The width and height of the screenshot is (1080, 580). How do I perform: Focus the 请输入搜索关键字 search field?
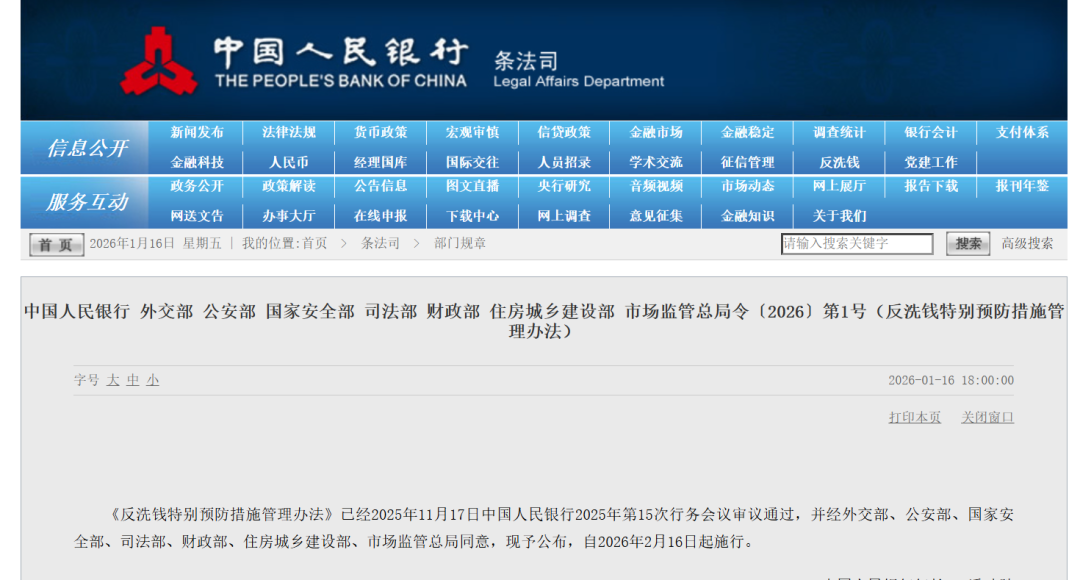[x=856, y=244]
